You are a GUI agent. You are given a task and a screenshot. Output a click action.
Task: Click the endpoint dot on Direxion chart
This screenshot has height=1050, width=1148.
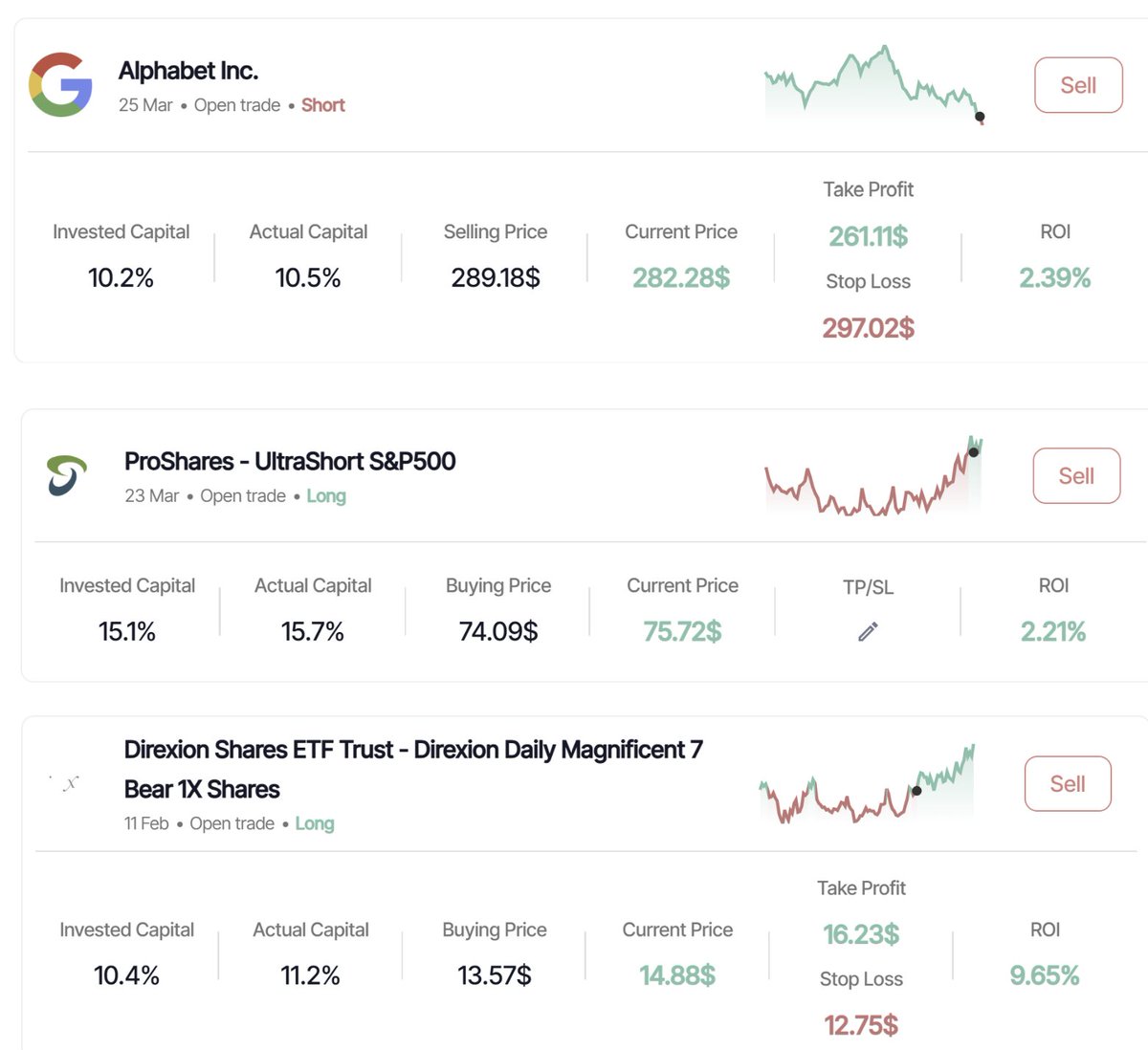[x=916, y=791]
